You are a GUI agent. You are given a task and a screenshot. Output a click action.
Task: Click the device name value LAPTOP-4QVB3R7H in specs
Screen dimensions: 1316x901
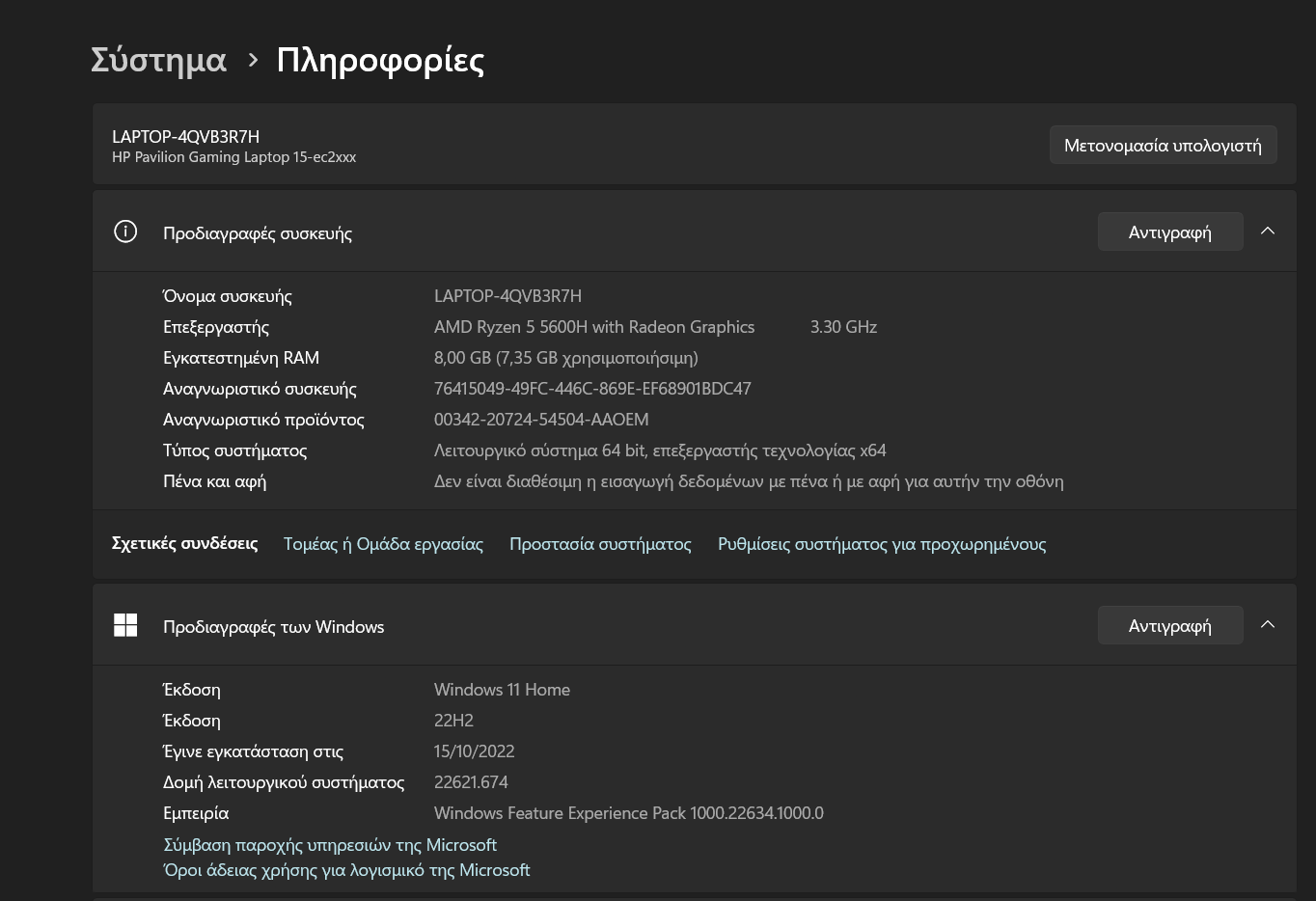point(507,296)
